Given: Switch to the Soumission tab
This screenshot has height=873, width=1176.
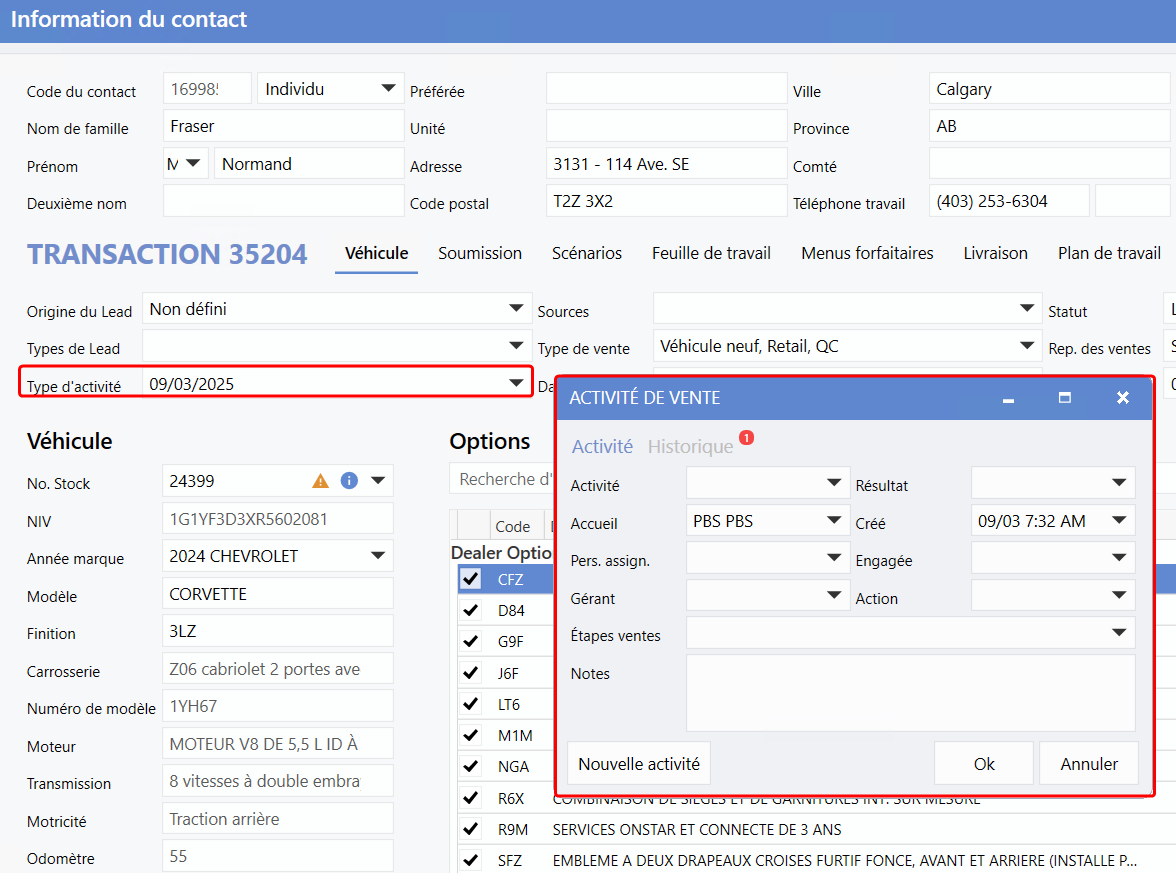Looking at the screenshot, I should [480, 254].
